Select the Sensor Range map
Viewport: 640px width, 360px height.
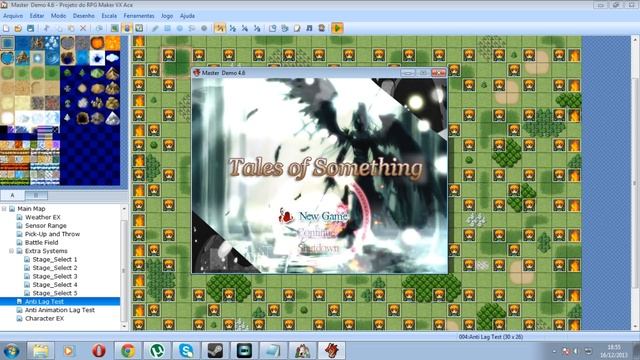point(46,226)
